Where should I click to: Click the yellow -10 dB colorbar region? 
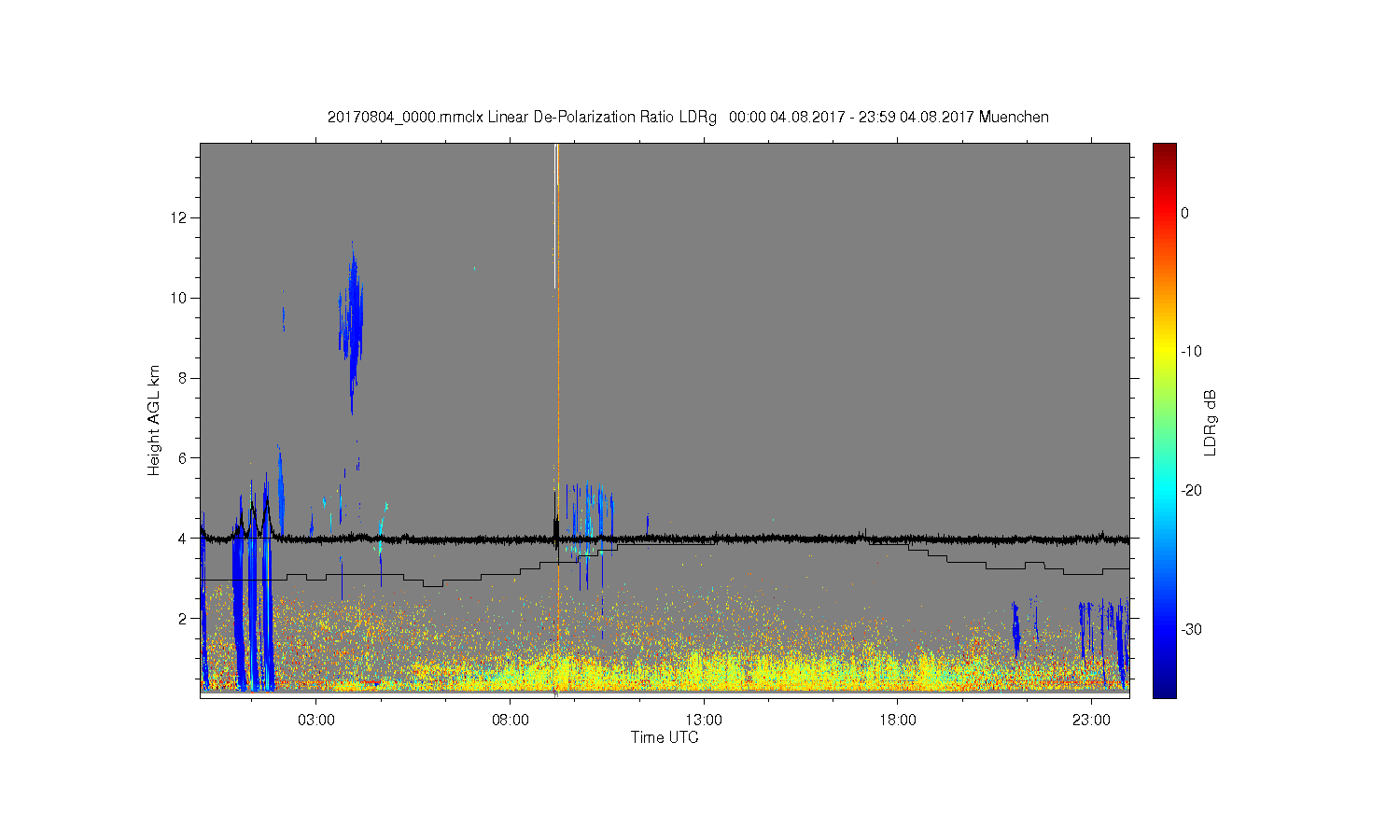click(x=1164, y=352)
